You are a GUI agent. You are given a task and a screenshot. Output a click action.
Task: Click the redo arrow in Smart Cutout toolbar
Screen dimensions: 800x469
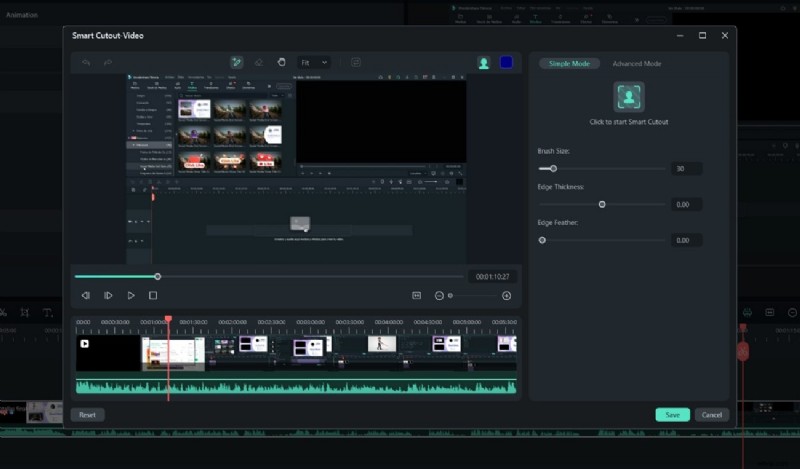click(108, 62)
